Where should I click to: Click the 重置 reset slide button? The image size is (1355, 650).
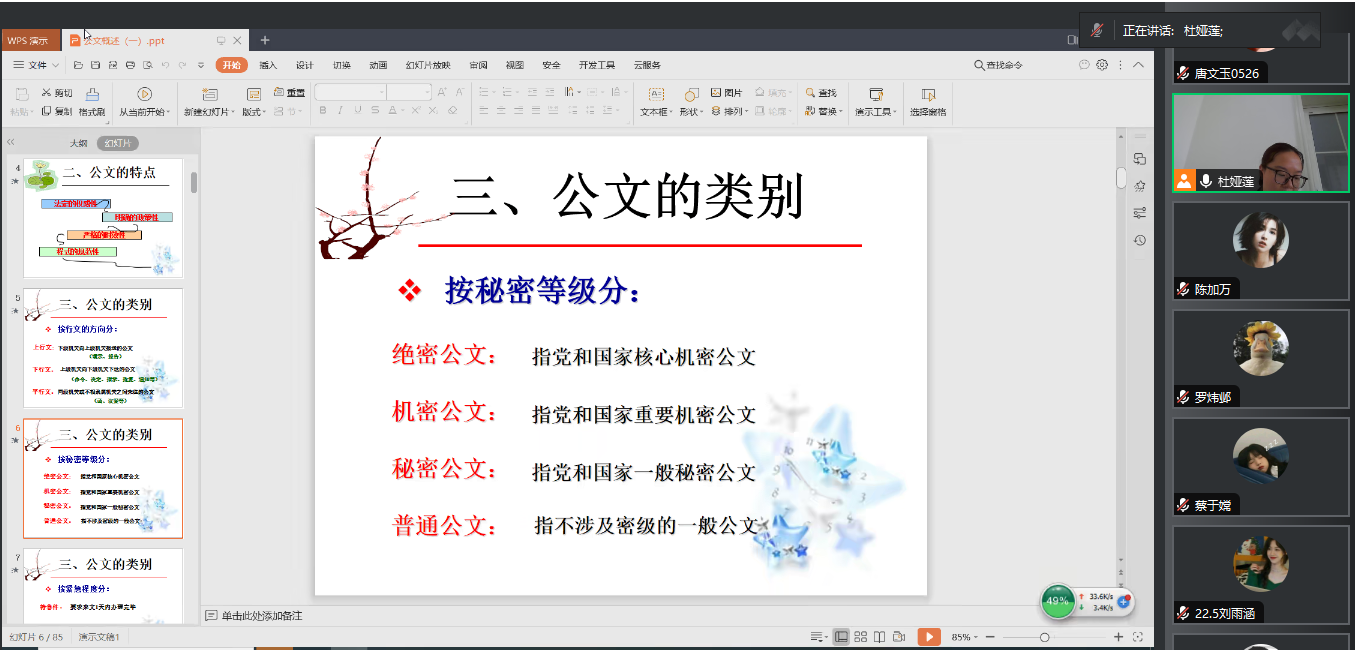[x=289, y=93]
